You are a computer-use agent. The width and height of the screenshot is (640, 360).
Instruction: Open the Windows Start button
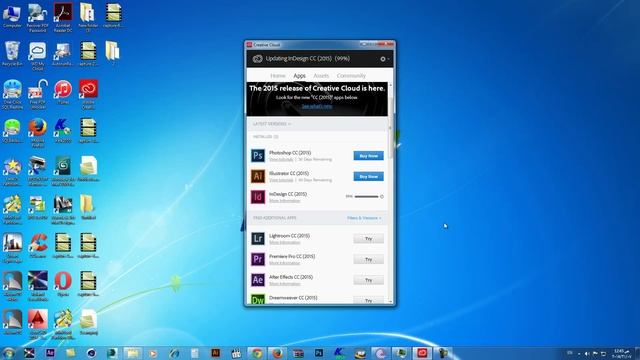point(8,353)
